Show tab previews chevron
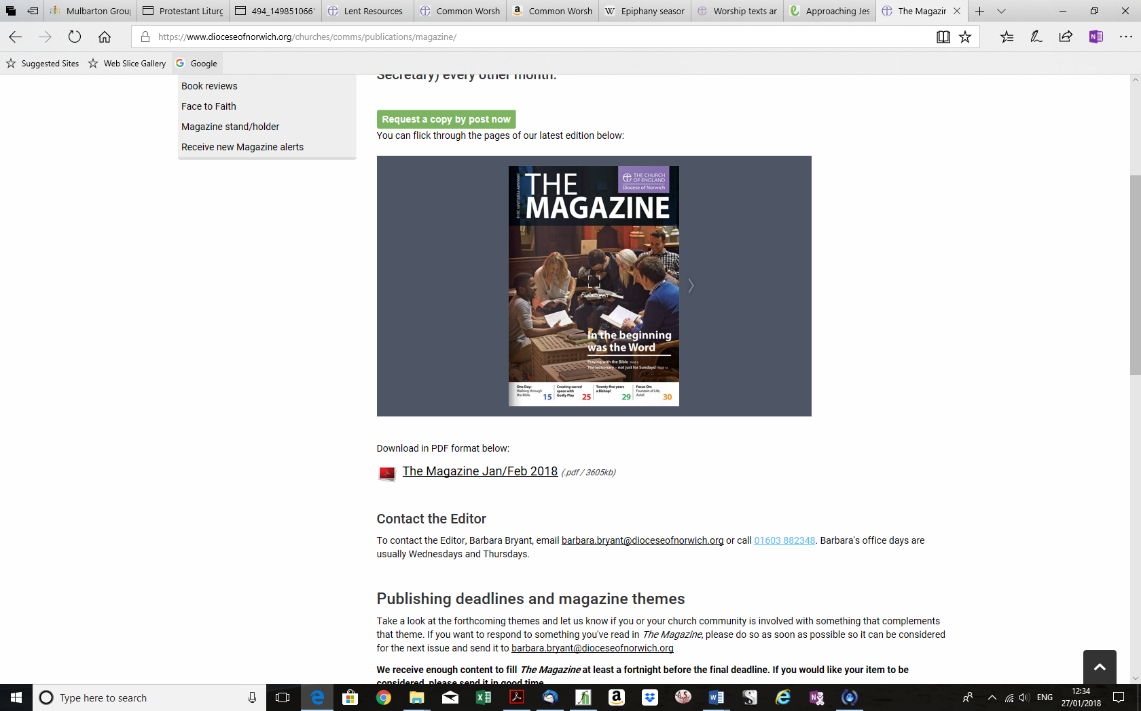 pos(1001,11)
